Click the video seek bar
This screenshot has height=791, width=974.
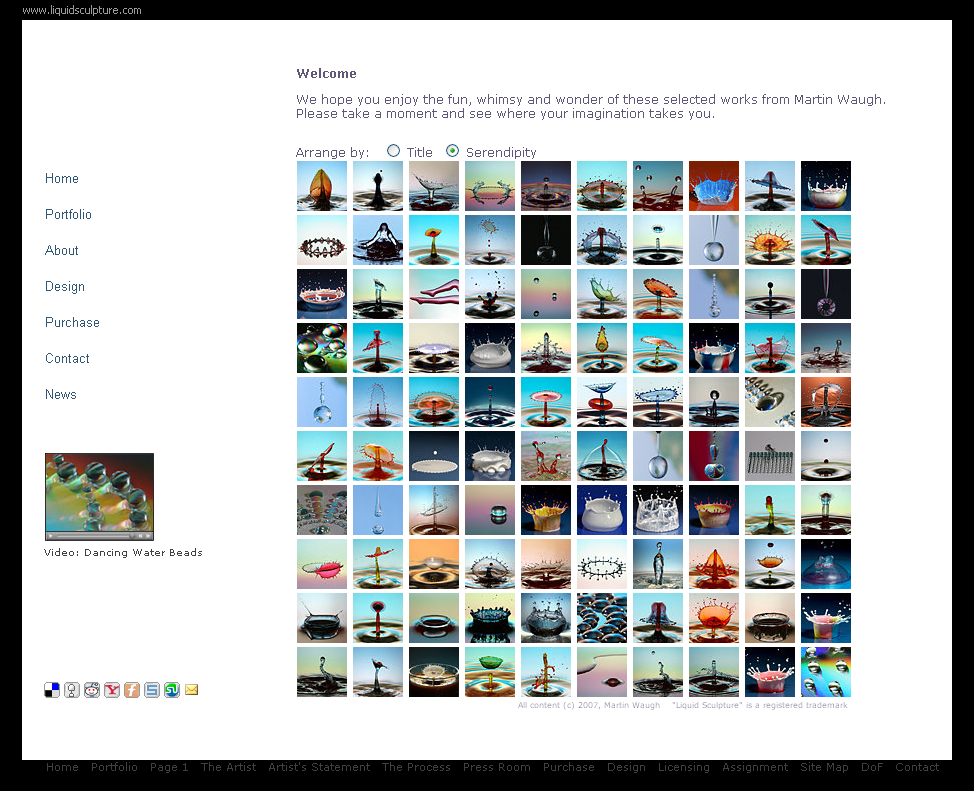coord(95,536)
